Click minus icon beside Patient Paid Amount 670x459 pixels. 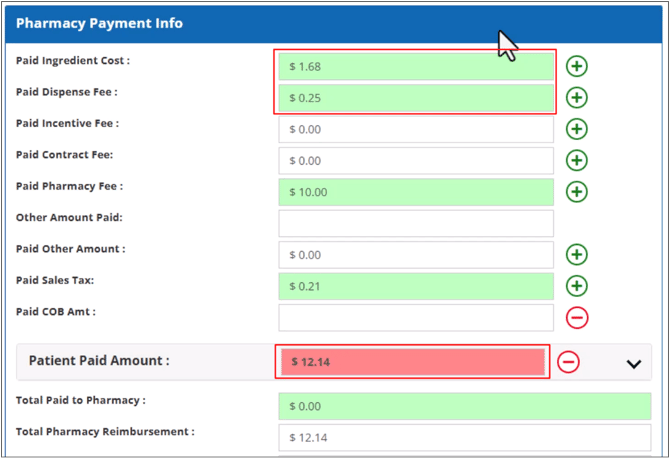pyautogui.click(x=568, y=361)
